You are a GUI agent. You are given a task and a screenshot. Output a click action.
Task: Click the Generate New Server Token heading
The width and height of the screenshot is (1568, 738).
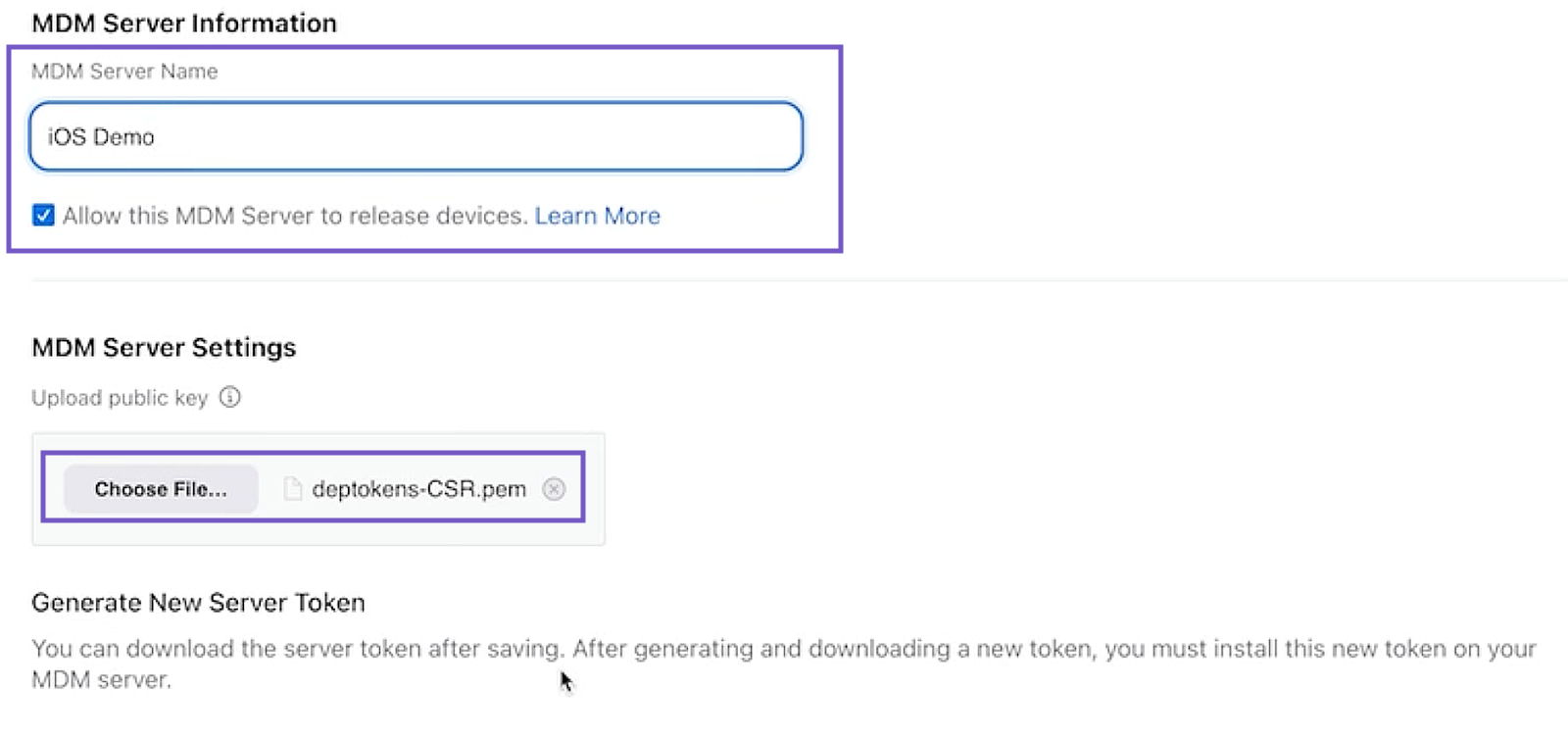199,603
